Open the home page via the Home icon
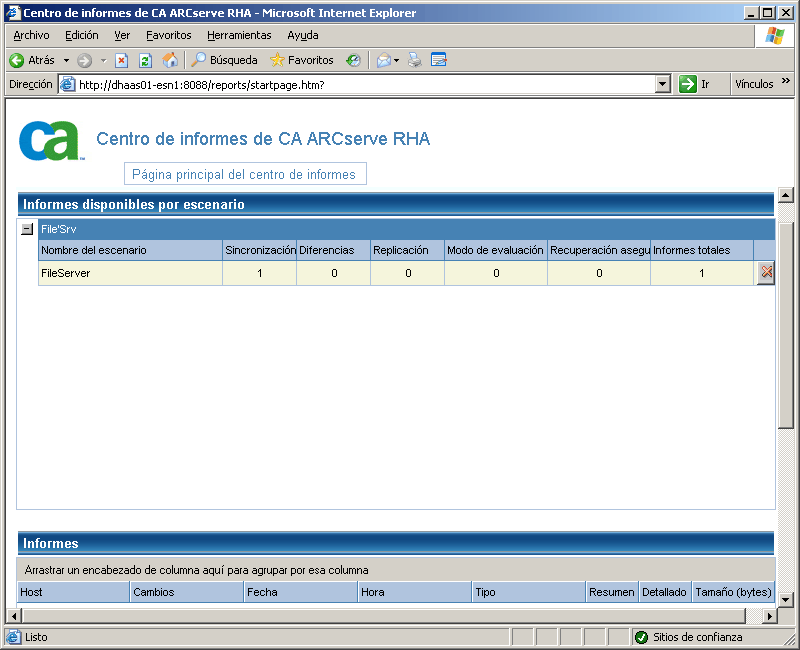800x650 pixels. [x=170, y=59]
